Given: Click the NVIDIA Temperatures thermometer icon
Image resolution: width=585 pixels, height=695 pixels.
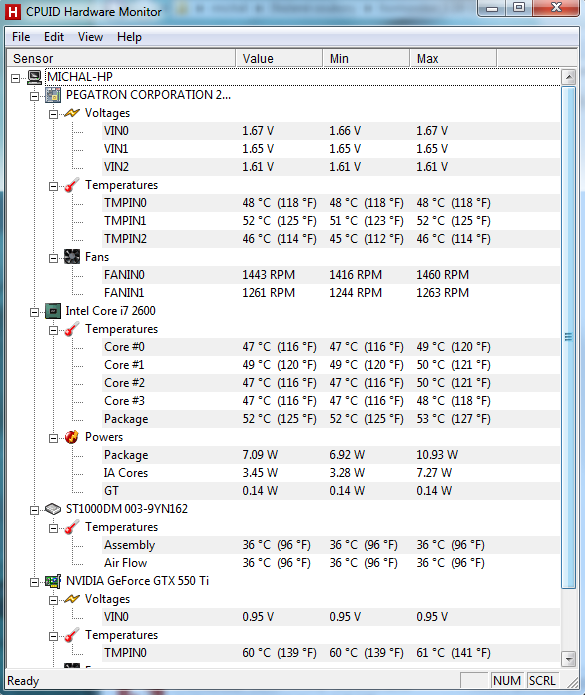Looking at the screenshot, I should pos(72,635).
